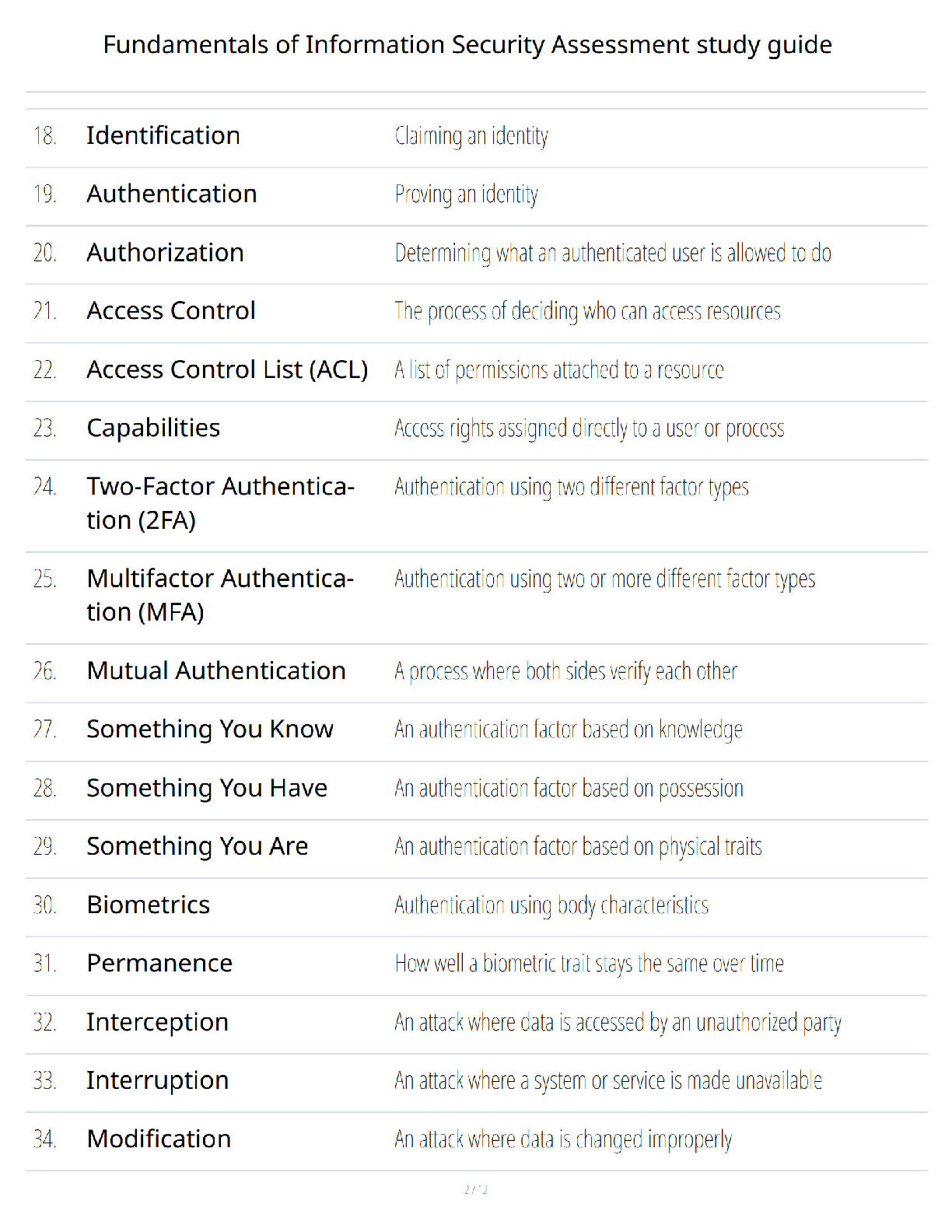Select Access Control List (ACL) entry
Image resolution: width=952 pixels, height=1232 pixels.
pos(476,370)
